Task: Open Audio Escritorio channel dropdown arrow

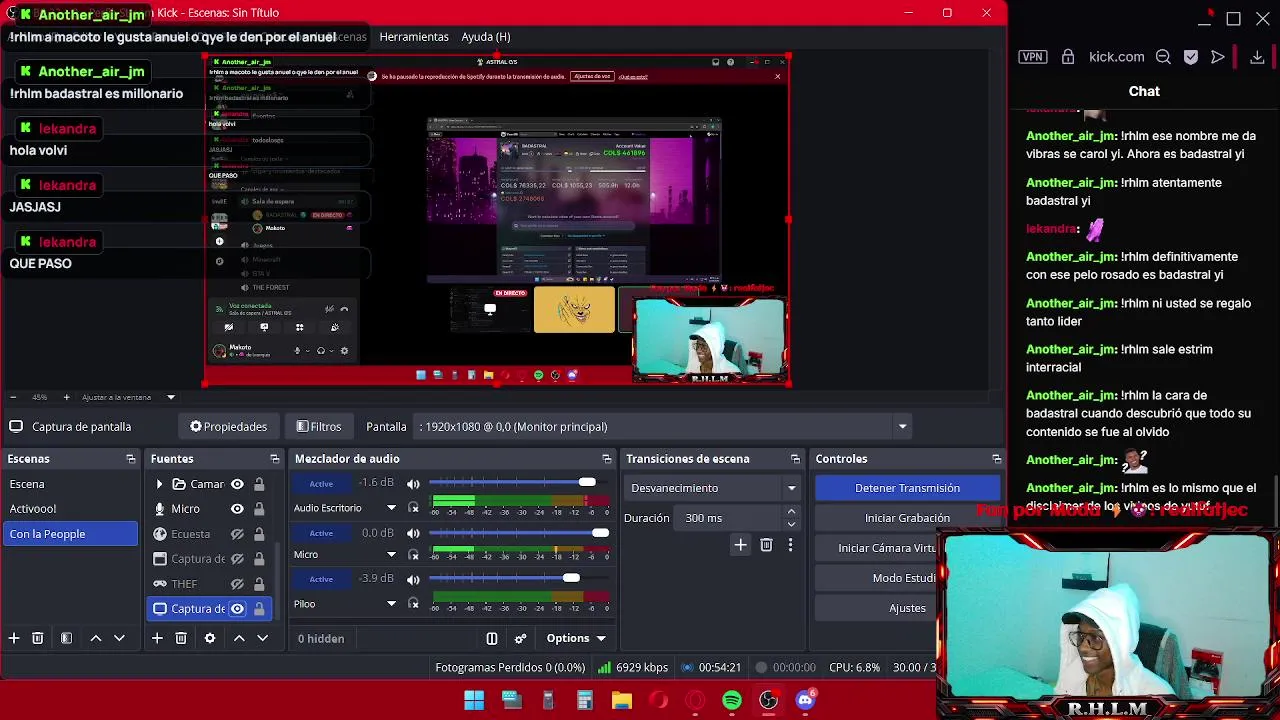Action: (391, 508)
